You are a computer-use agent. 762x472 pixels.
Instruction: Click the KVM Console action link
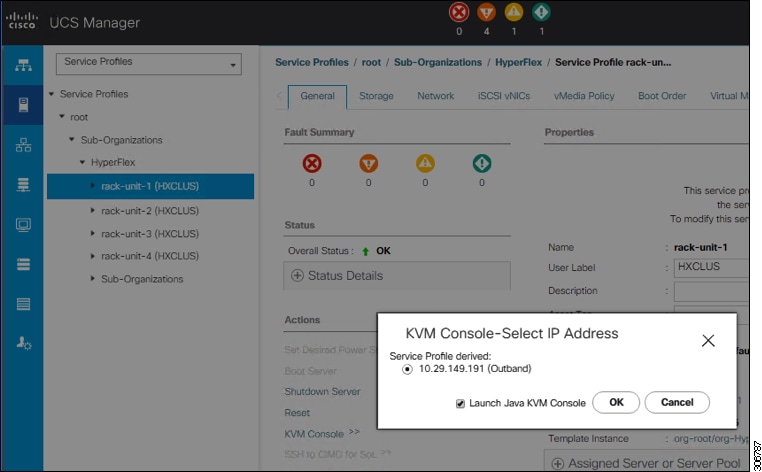314,434
